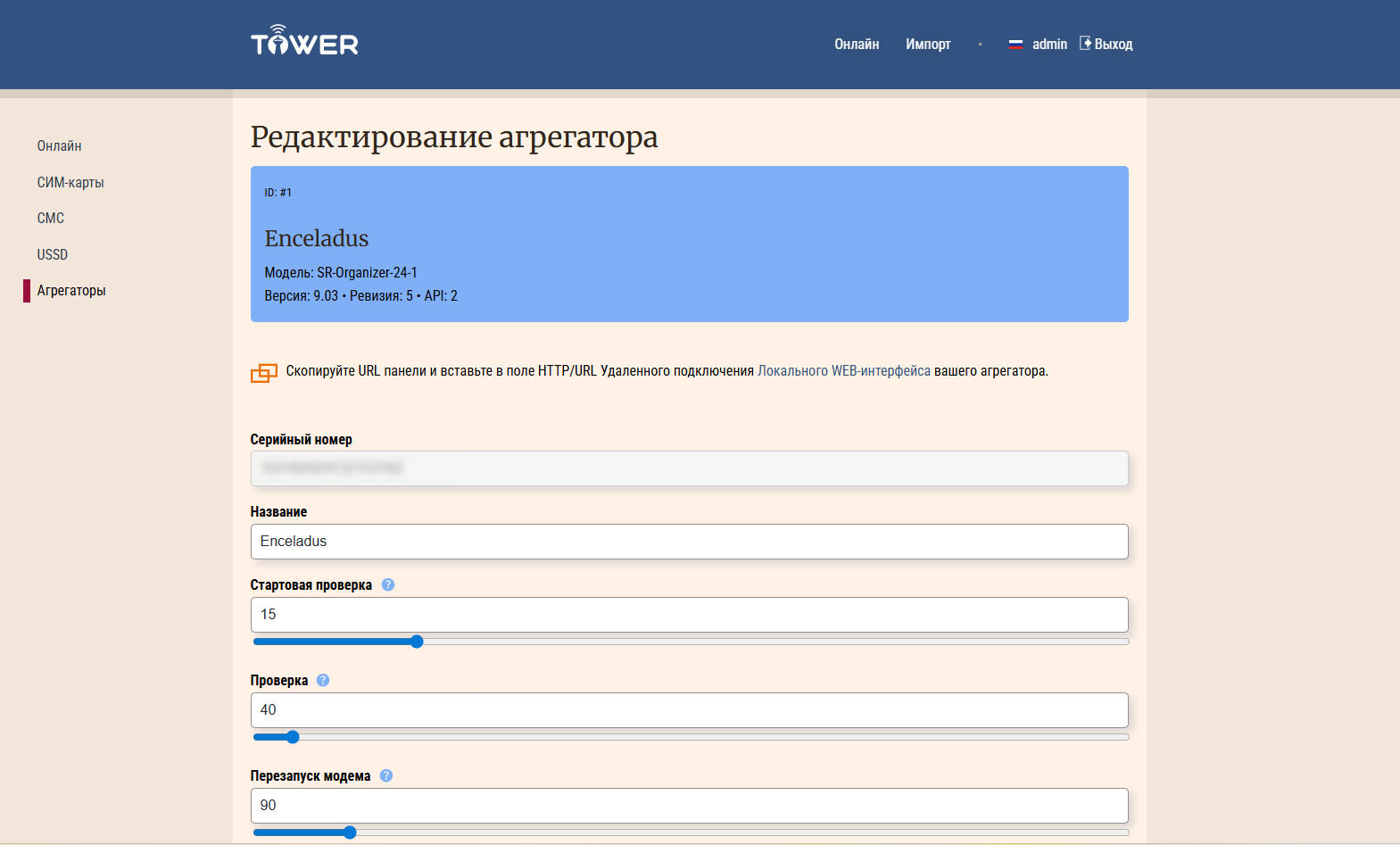
Task: Open the Локального WEB-интерфейса link
Action: pyautogui.click(x=843, y=371)
